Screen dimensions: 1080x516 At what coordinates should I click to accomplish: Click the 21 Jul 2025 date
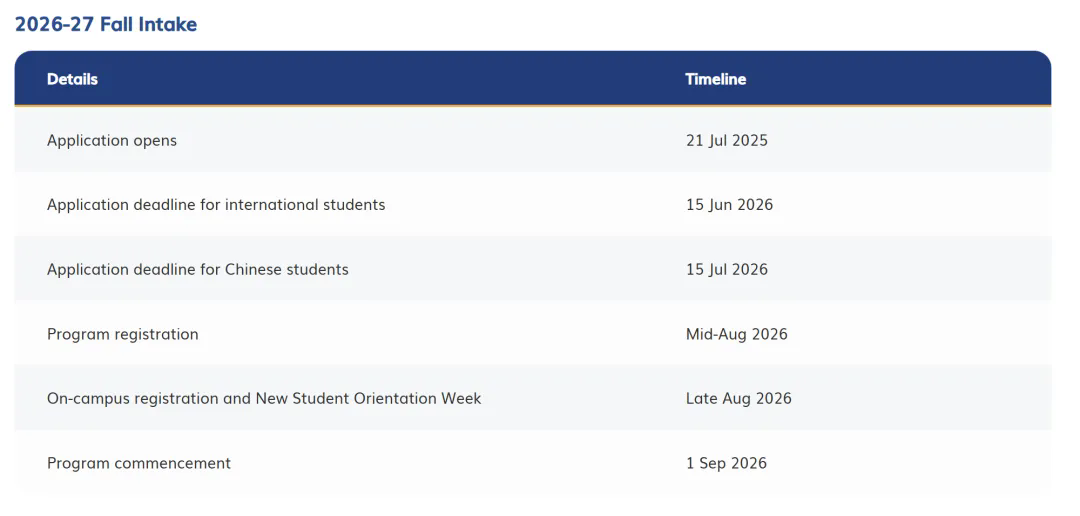pyautogui.click(x=727, y=141)
